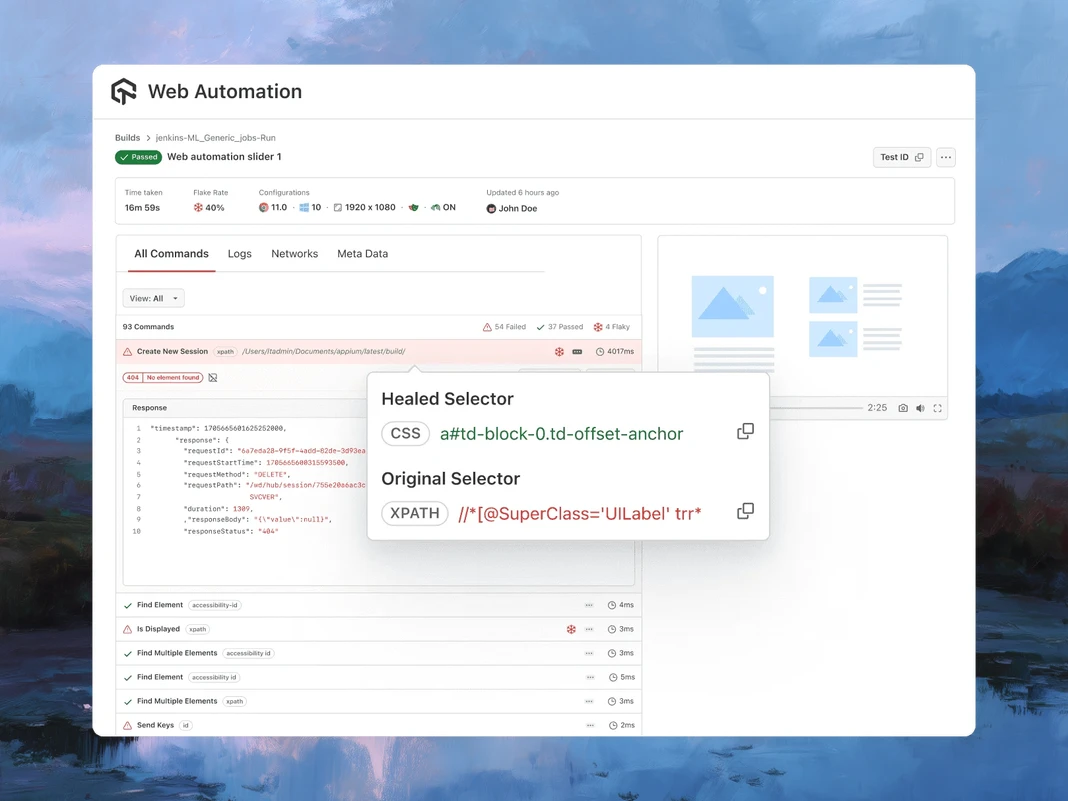This screenshot has width=1068, height=801.
Task: Click the Web Automation logo icon
Action: 124,91
